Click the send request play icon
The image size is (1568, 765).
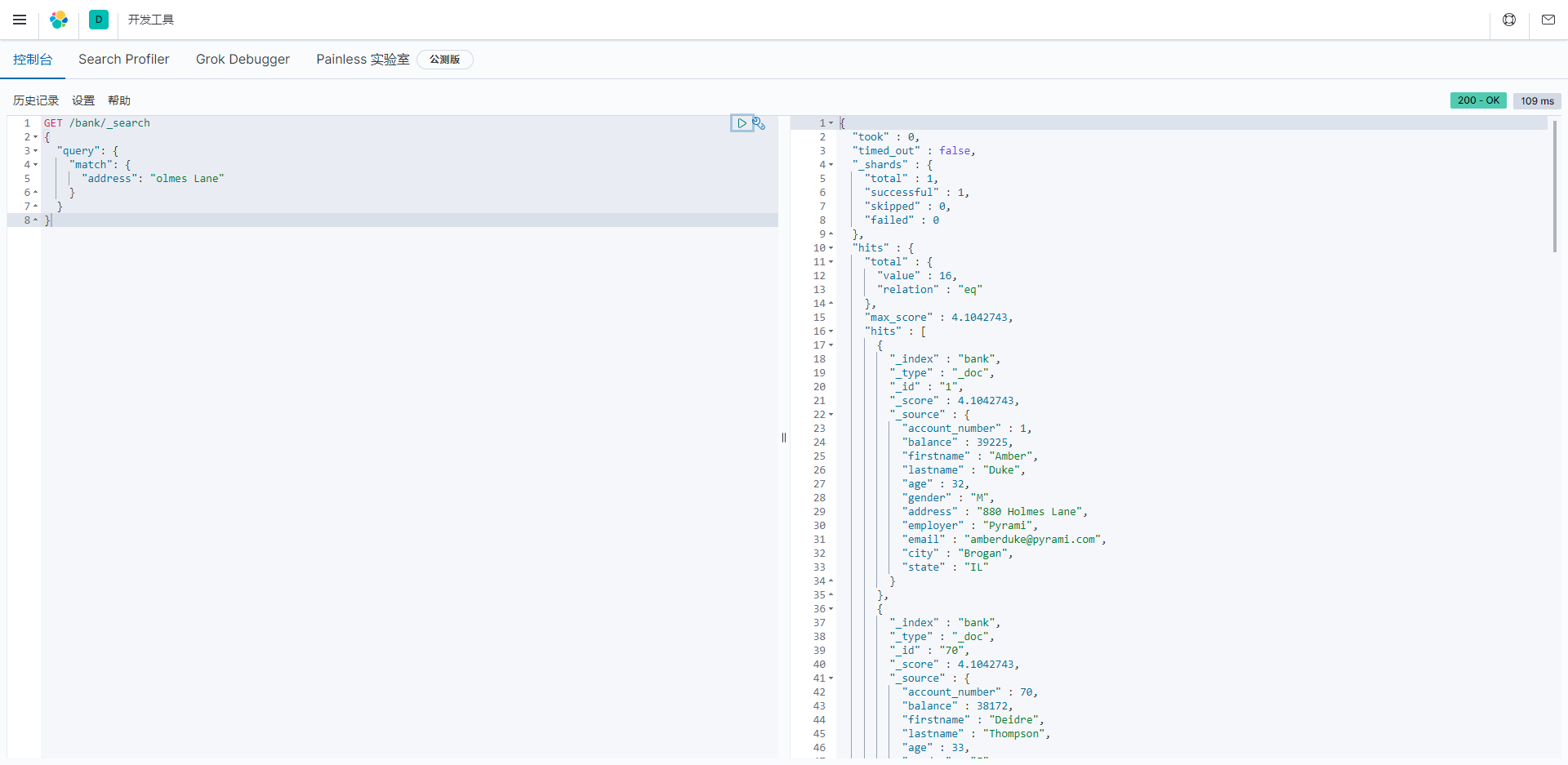[742, 123]
